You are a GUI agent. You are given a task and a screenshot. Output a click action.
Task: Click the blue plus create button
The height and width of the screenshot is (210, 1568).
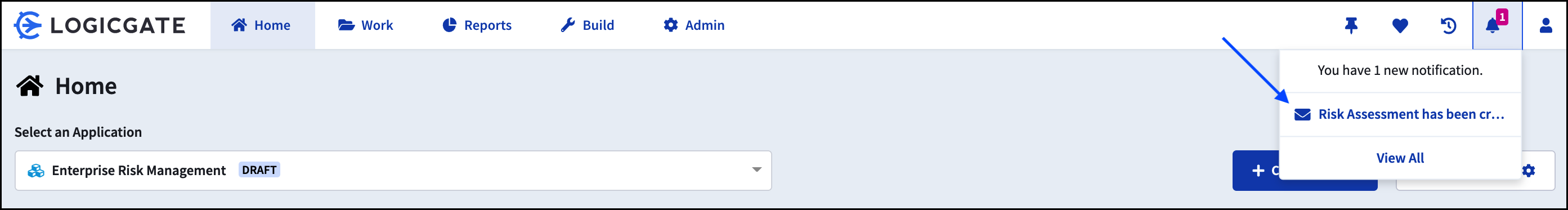1256,171
